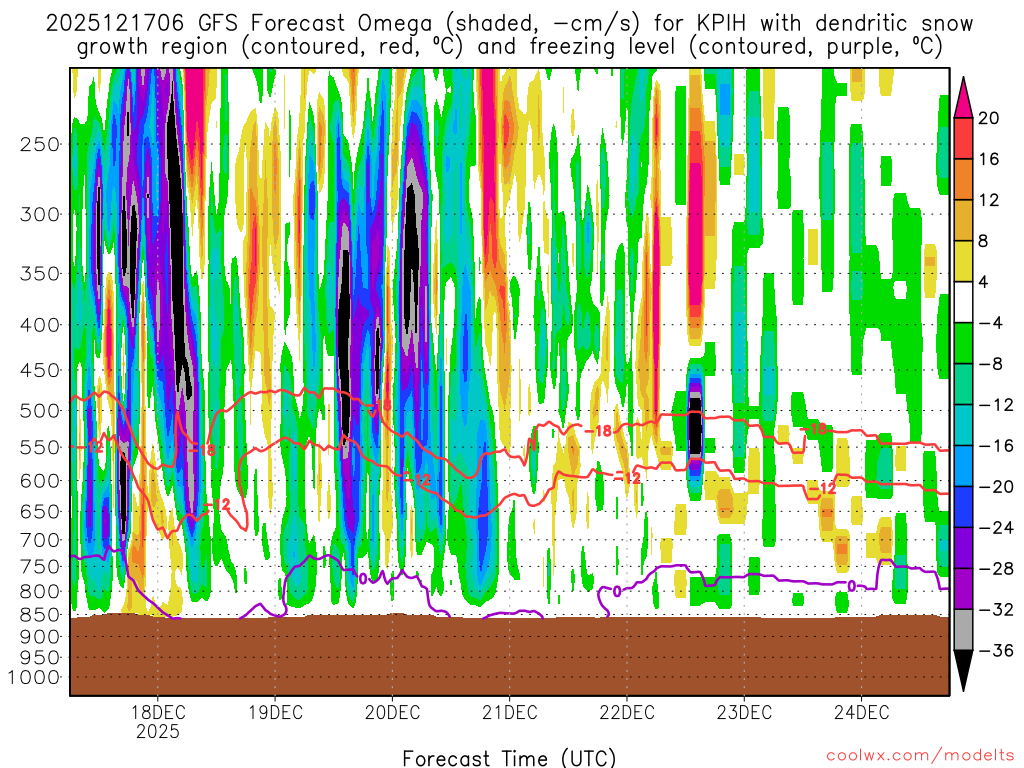Click the bright green swatch between -4 and -8
1024x768 pixels.
(x=963, y=344)
